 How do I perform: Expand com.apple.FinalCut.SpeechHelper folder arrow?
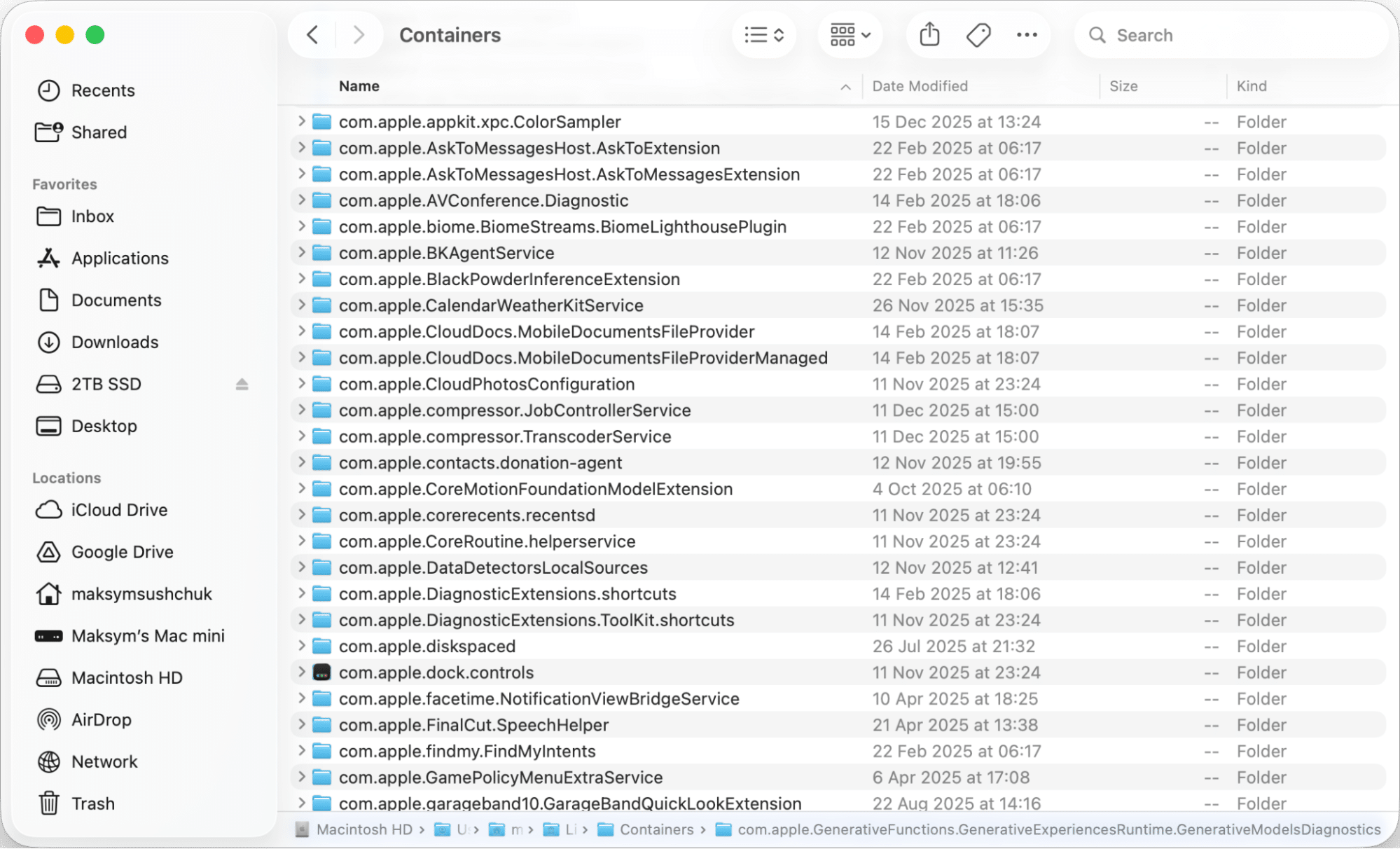[301, 724]
